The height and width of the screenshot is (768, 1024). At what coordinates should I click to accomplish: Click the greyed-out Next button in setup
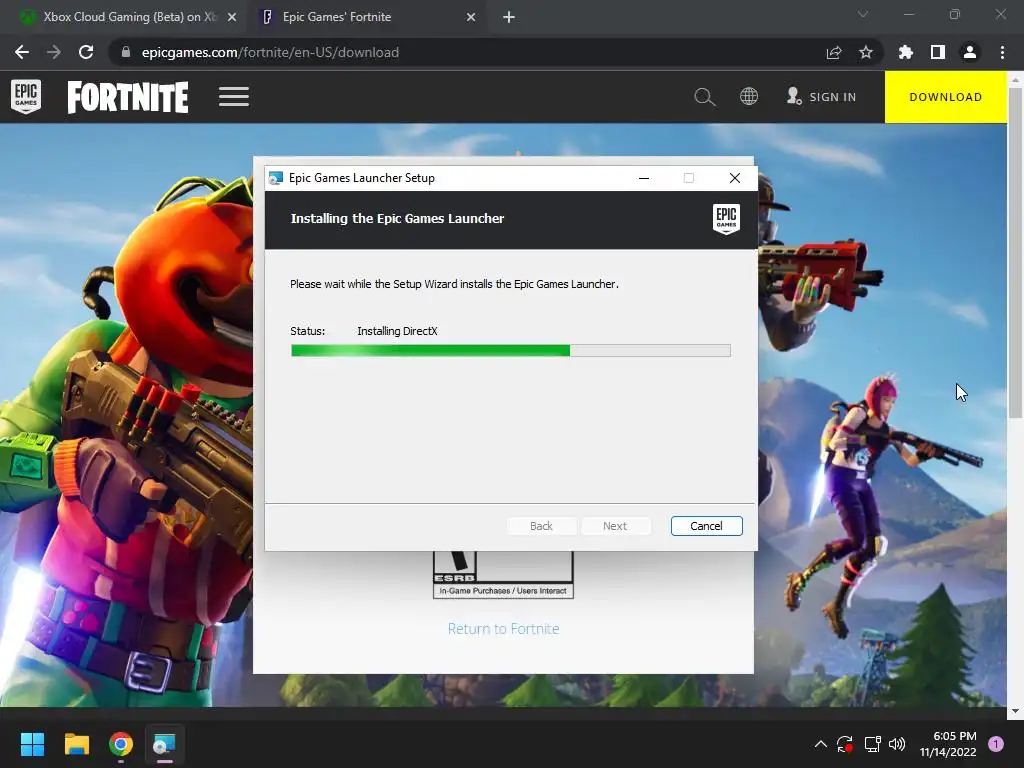[x=615, y=526]
